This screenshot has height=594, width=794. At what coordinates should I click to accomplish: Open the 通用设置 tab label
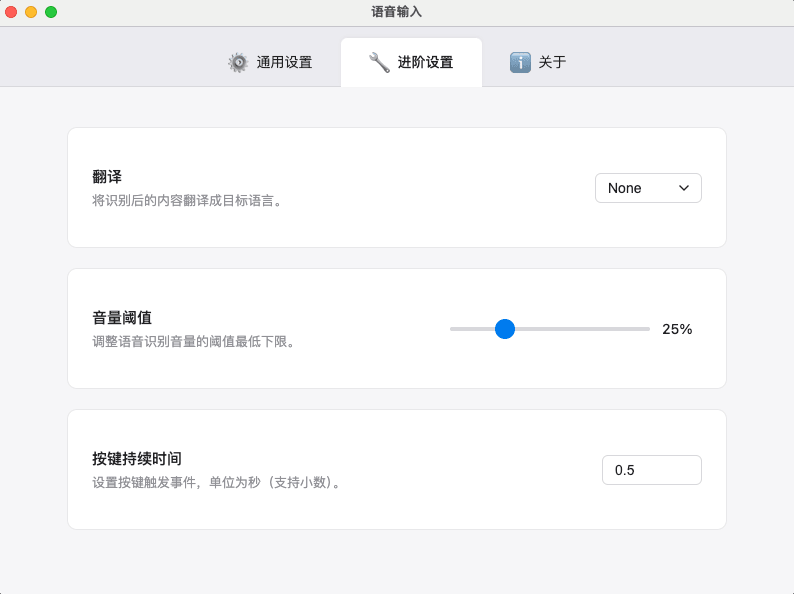pyautogui.click(x=284, y=62)
